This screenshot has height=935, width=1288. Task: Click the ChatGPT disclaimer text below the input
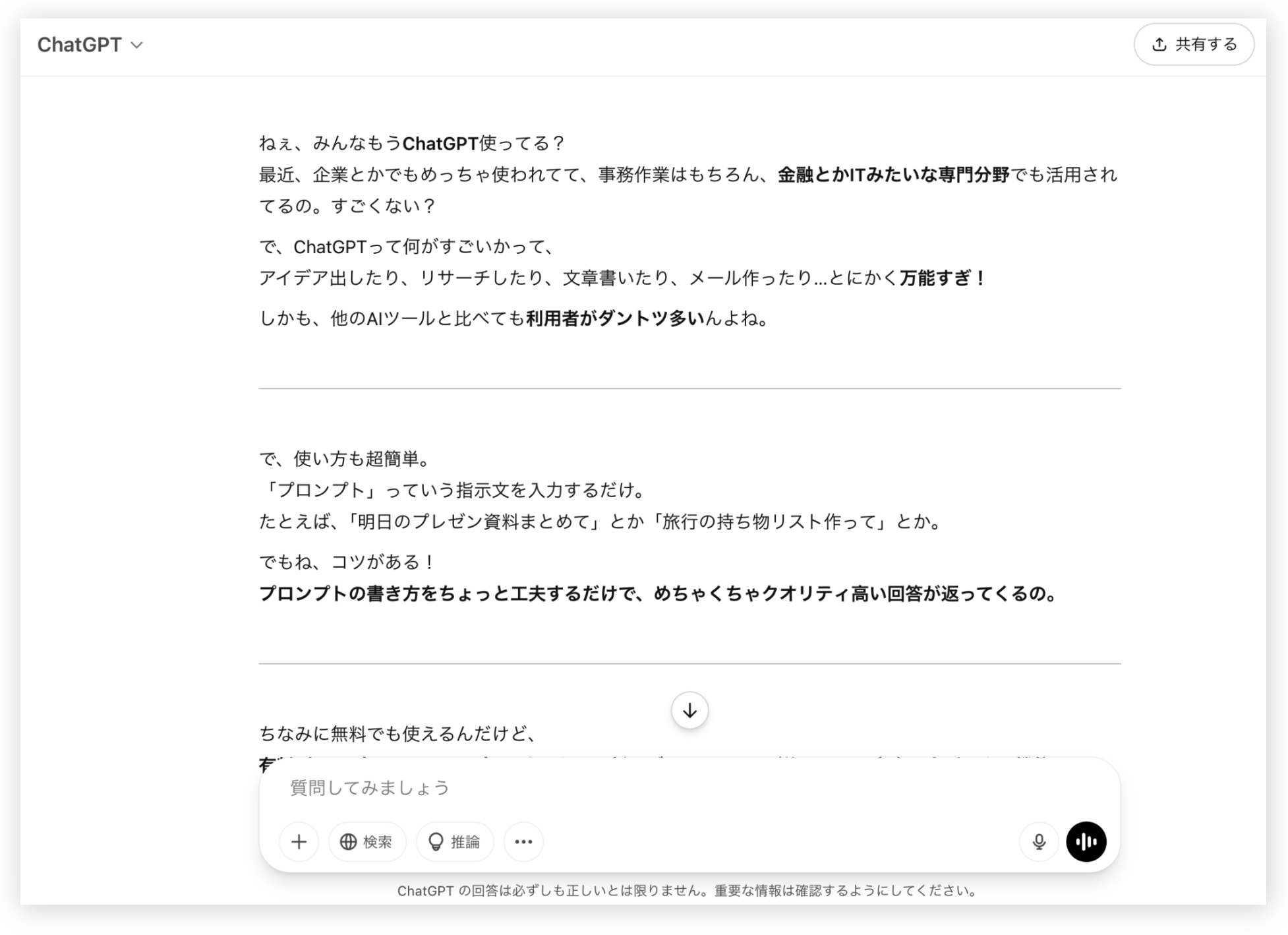click(x=687, y=891)
